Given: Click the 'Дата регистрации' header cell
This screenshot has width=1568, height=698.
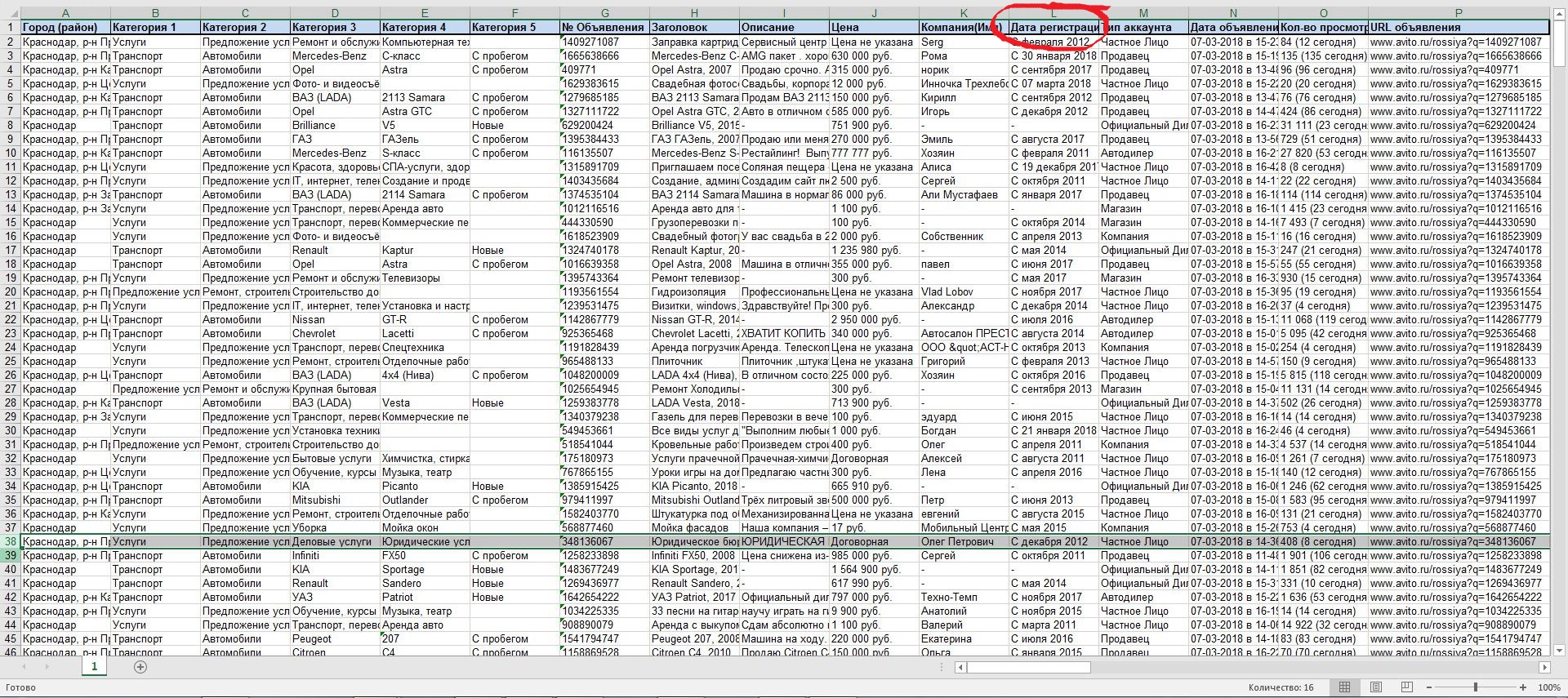Looking at the screenshot, I should [x=1053, y=27].
